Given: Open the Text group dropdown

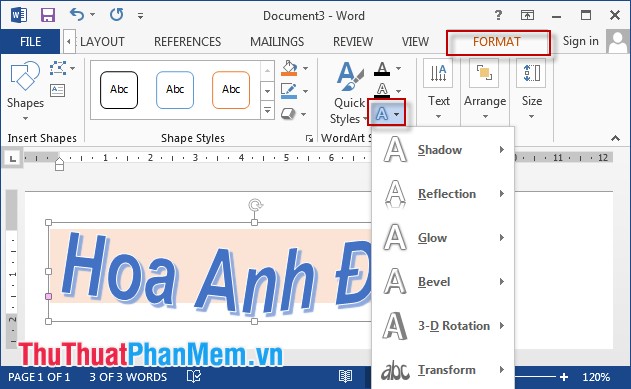Looking at the screenshot, I should (x=438, y=91).
